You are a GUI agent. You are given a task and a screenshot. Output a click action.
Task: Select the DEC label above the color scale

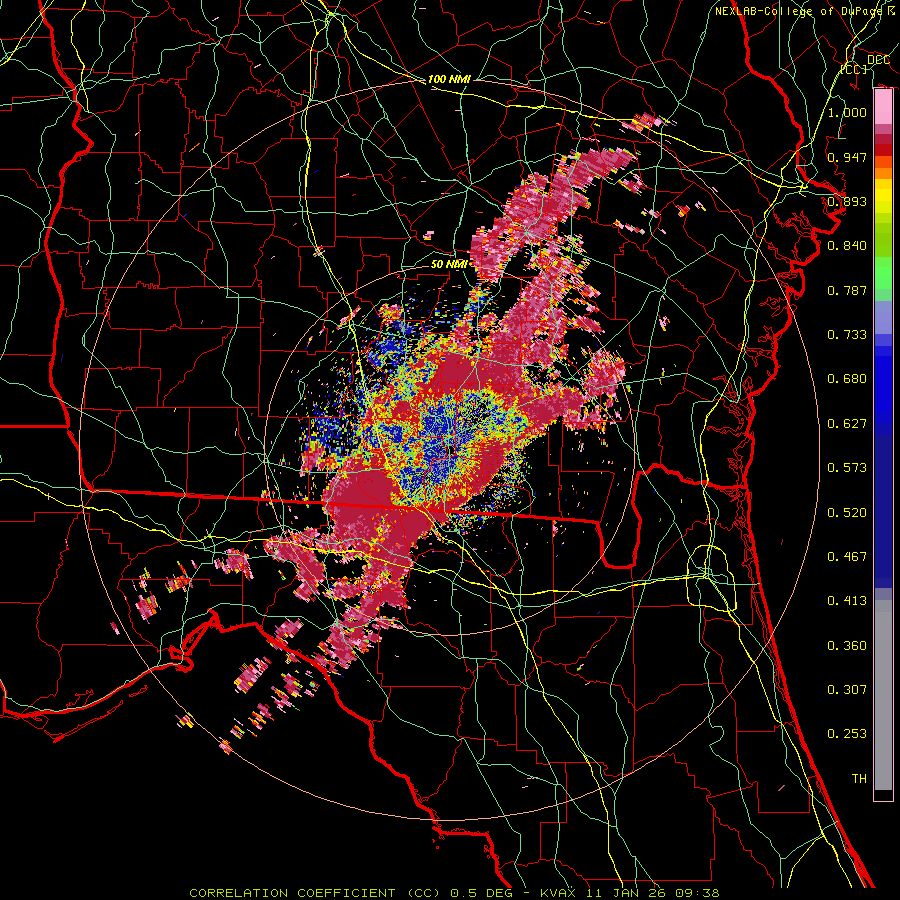[x=878, y=59]
